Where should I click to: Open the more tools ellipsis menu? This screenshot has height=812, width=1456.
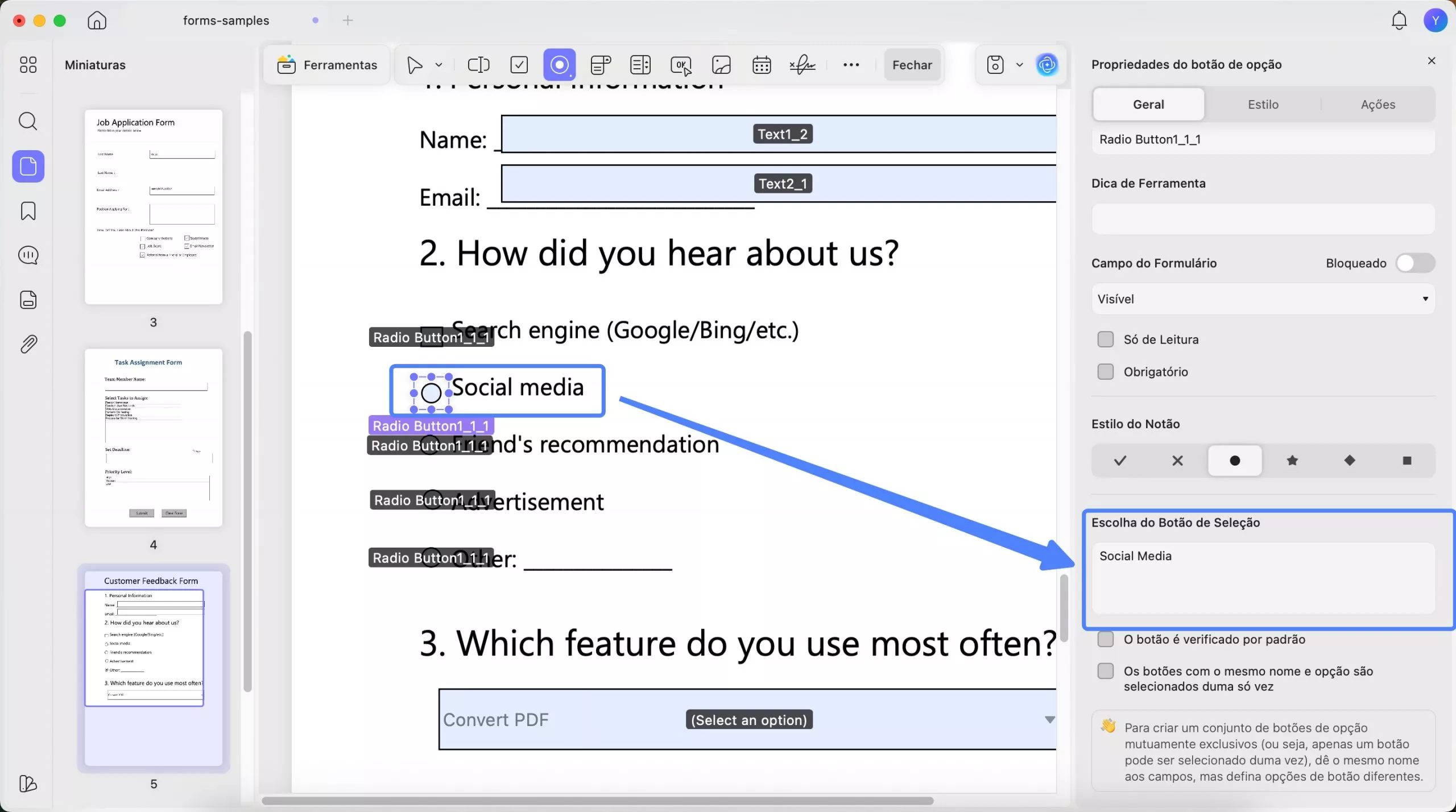point(851,65)
